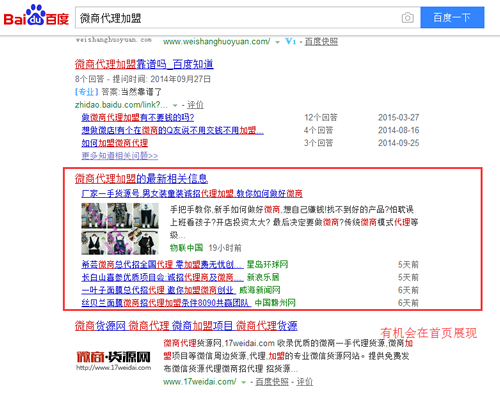Open 百度快照 link near weishanghuoyuan URL
Screen dimensions: 500x393
[x=321, y=42]
